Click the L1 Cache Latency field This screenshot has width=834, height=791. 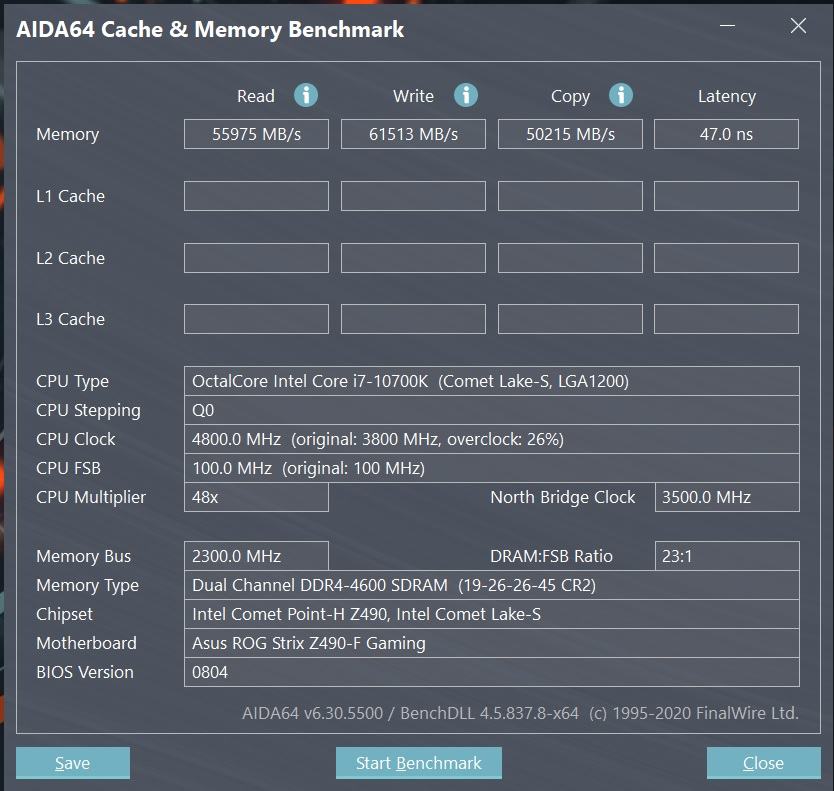(x=726, y=196)
